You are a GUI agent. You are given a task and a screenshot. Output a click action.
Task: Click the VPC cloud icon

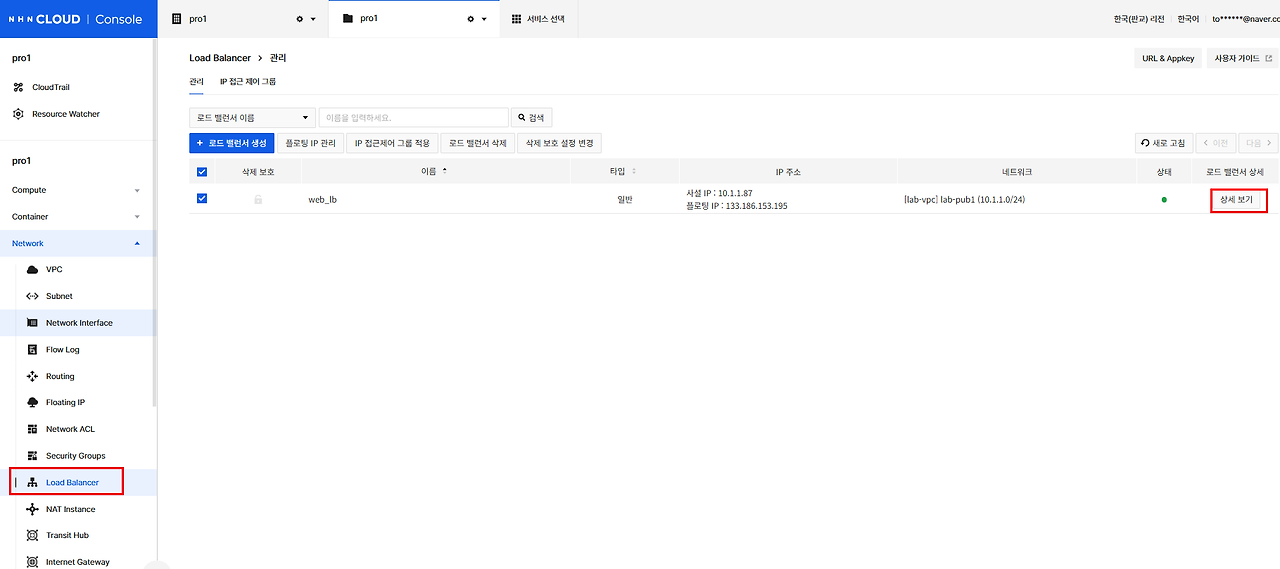click(x=32, y=270)
